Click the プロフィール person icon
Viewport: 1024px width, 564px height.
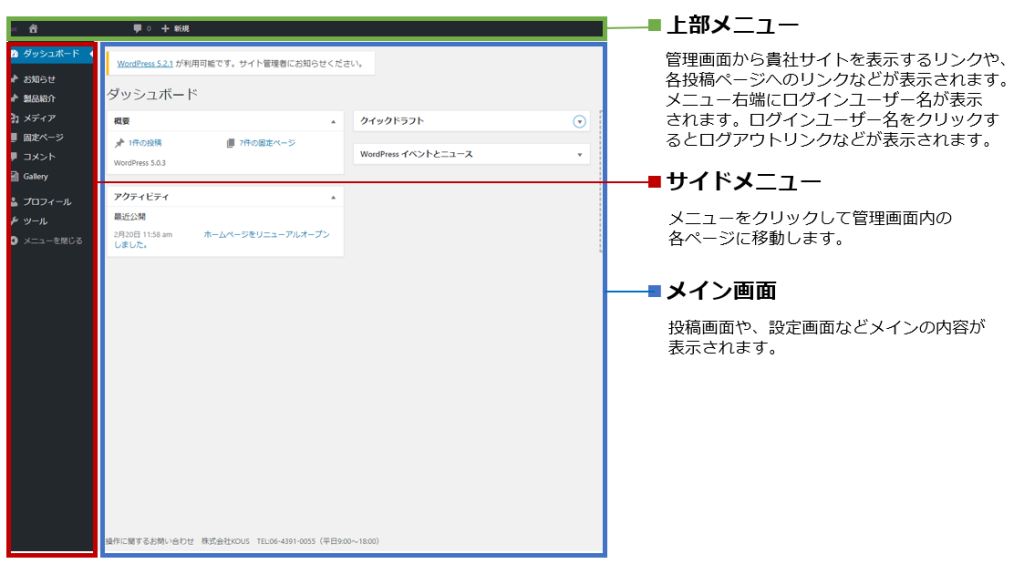pos(14,202)
